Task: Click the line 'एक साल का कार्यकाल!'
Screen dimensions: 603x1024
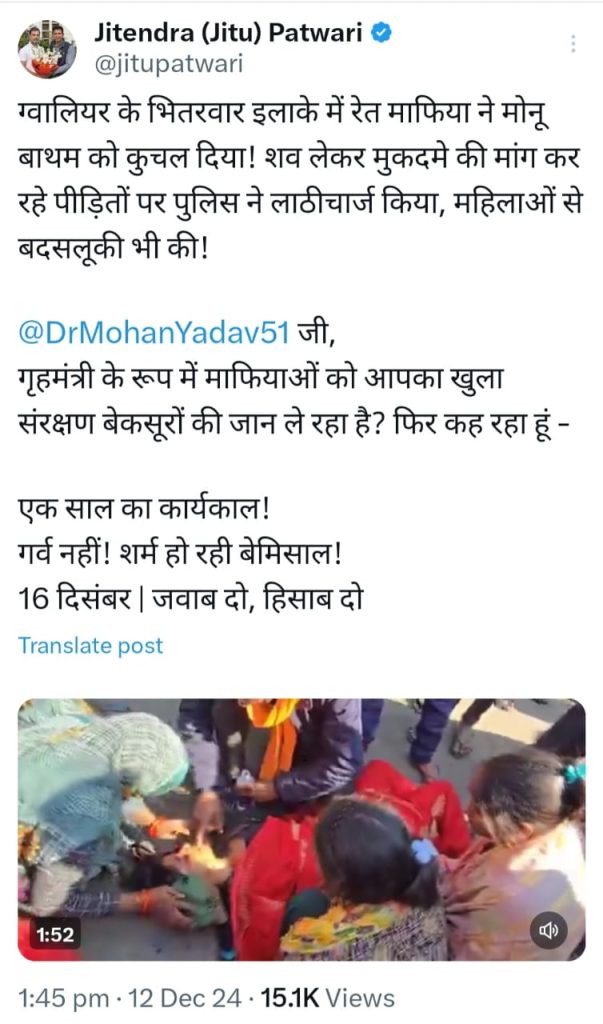Action: coord(144,509)
